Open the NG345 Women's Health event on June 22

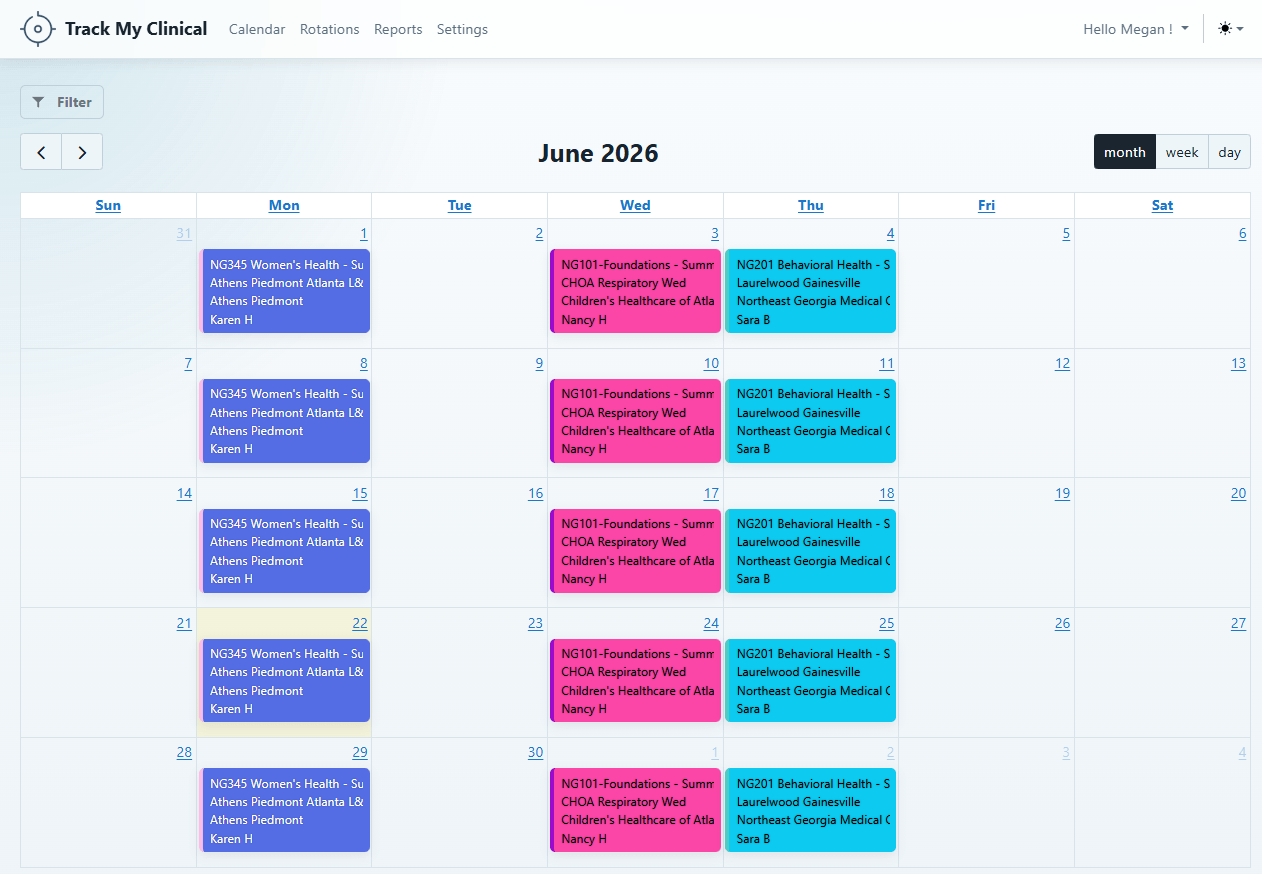(285, 680)
